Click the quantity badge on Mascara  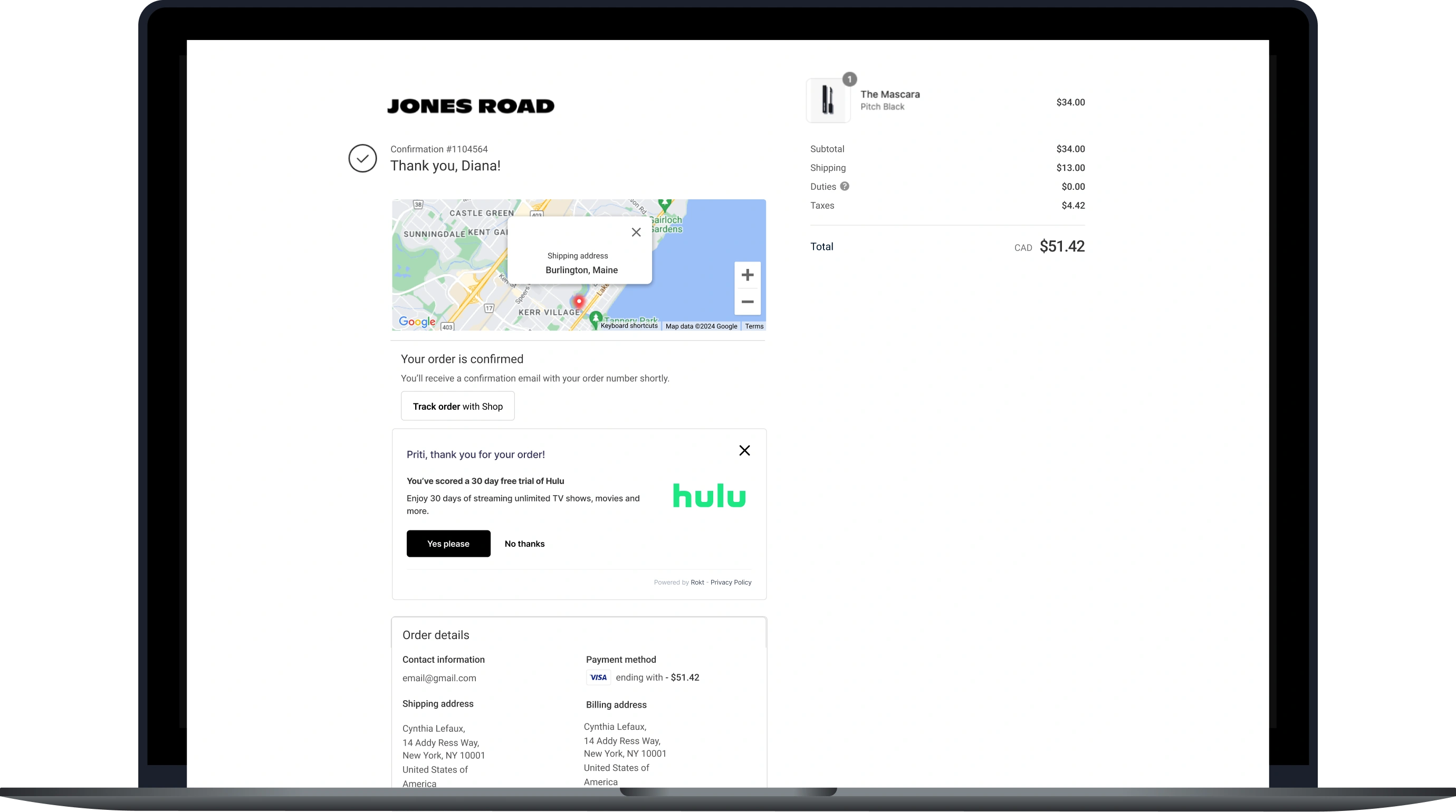click(x=849, y=79)
